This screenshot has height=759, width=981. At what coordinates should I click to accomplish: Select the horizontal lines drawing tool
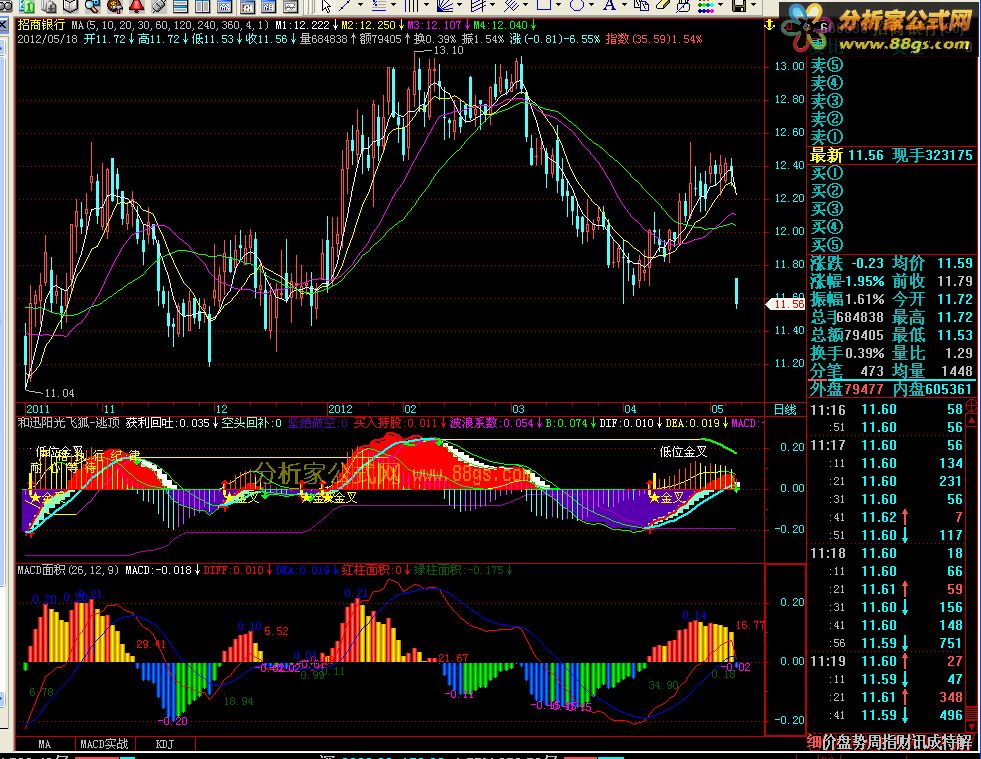(x=379, y=6)
